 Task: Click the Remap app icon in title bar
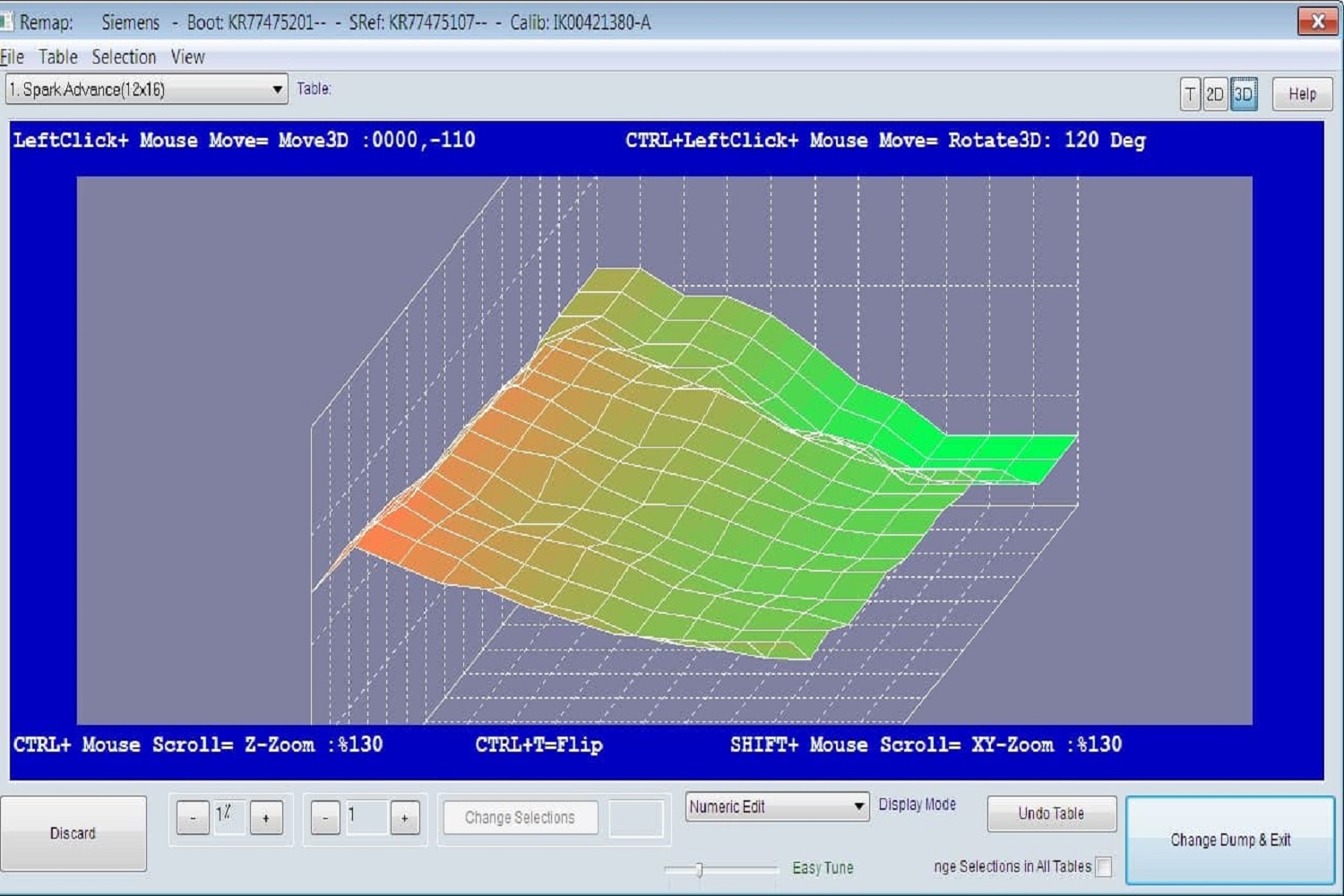click(x=7, y=22)
